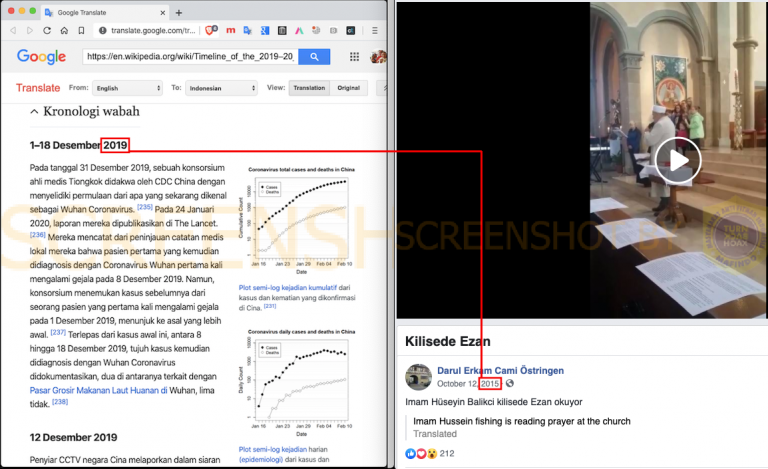Go forward with the browser forward arrow
This screenshot has height=469, width=768.
pyautogui.click(x=30, y=30)
